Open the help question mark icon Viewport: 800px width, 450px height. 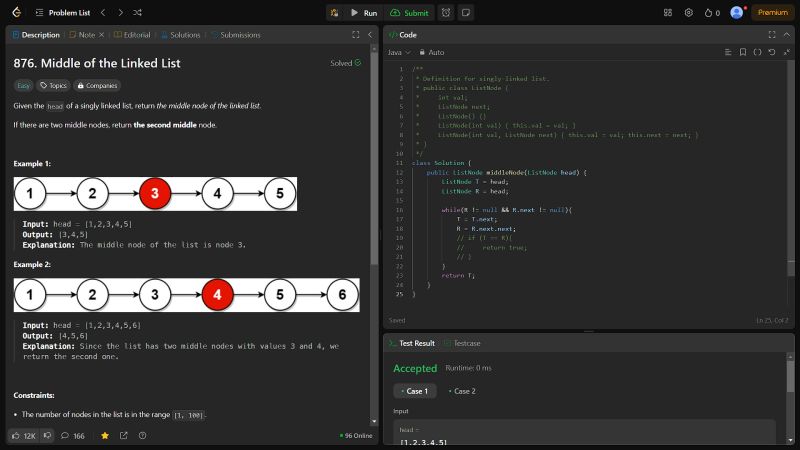(x=142, y=436)
